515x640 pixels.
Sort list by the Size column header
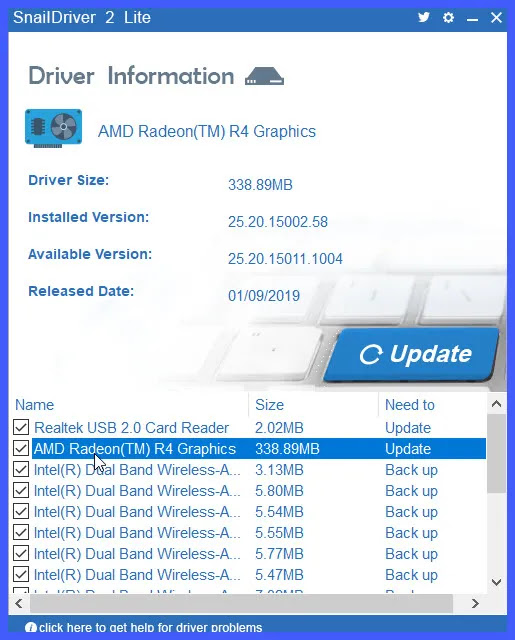click(x=313, y=405)
